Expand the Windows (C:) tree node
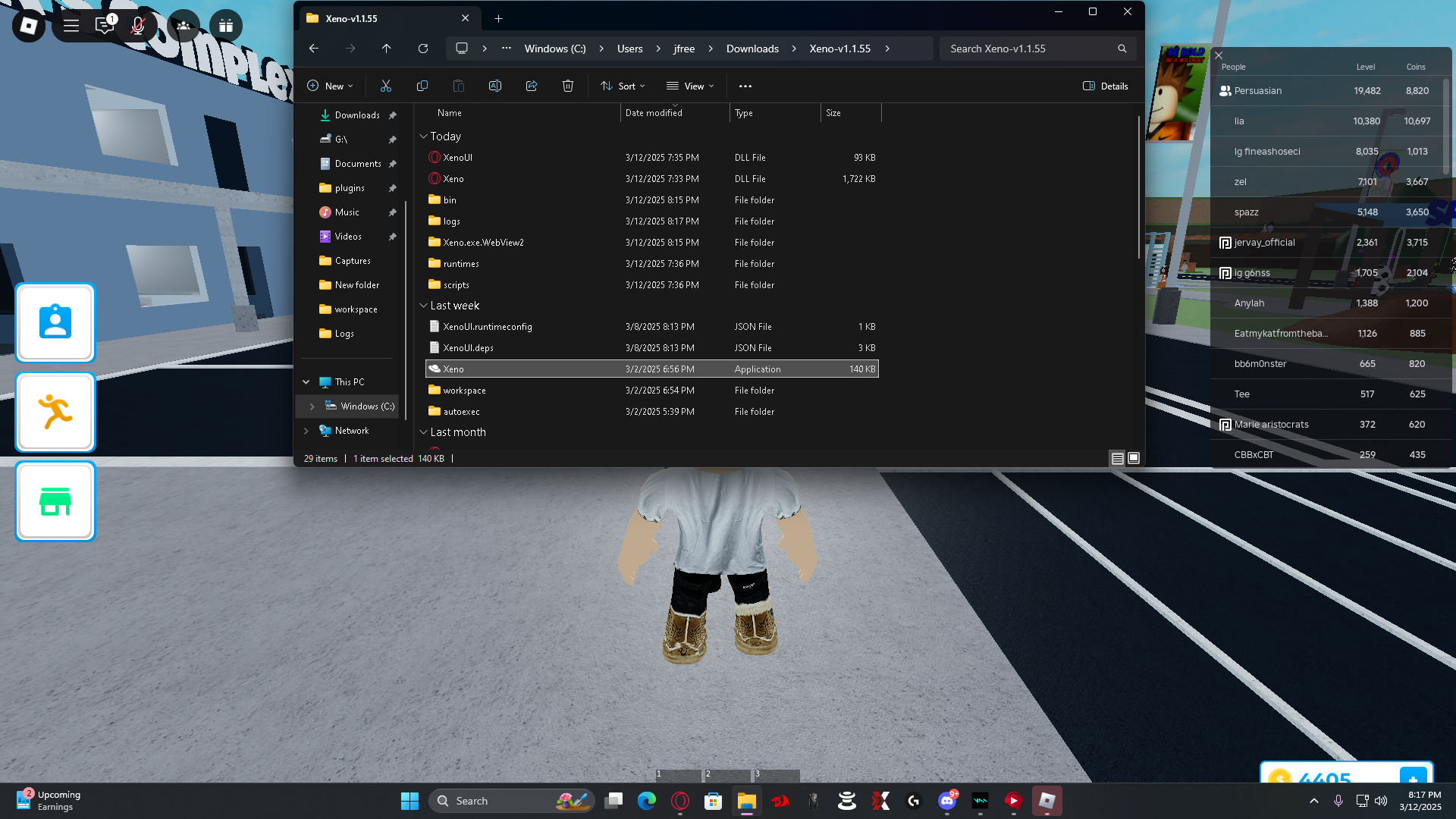The width and height of the screenshot is (1456, 819). pyautogui.click(x=312, y=406)
